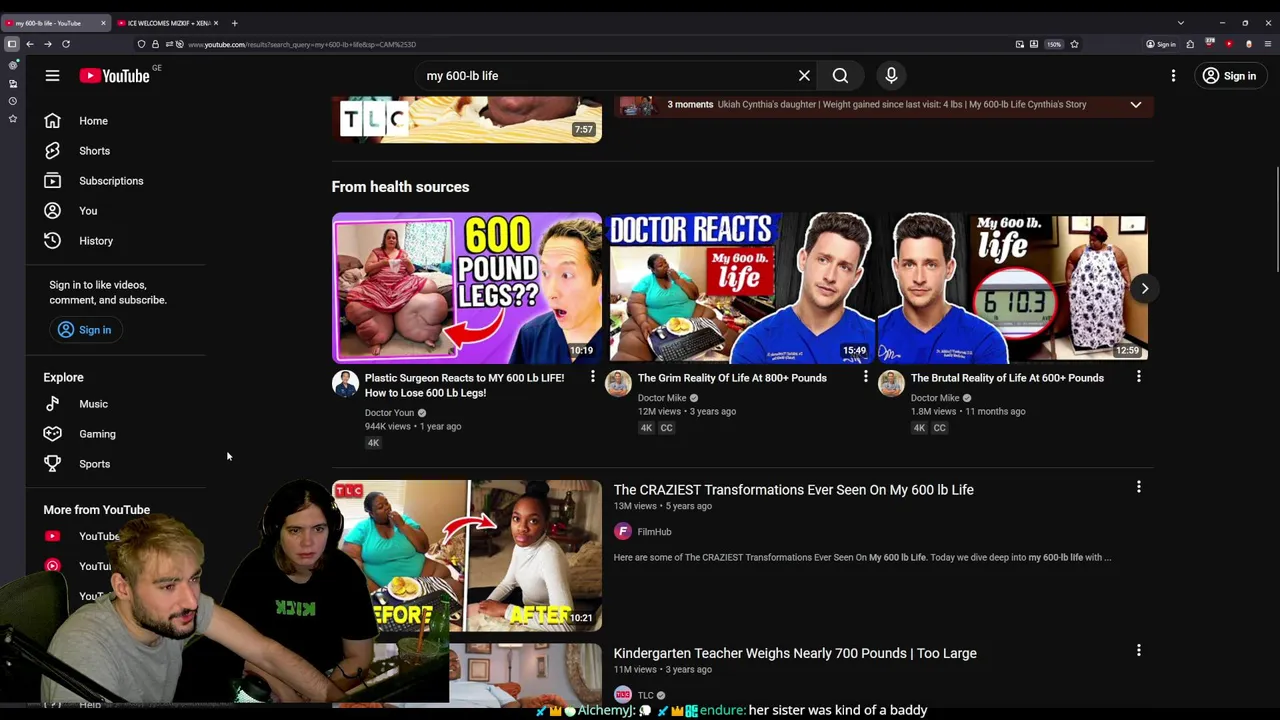Open Kindergarten Teacher Weighs Nearly 700 Pounds
Viewport: 1280px width, 720px height.
(x=795, y=653)
